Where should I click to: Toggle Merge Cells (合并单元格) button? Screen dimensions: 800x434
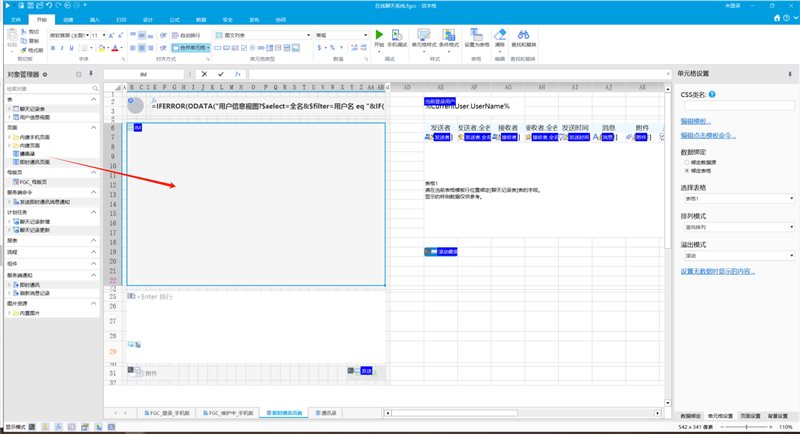tap(191, 48)
